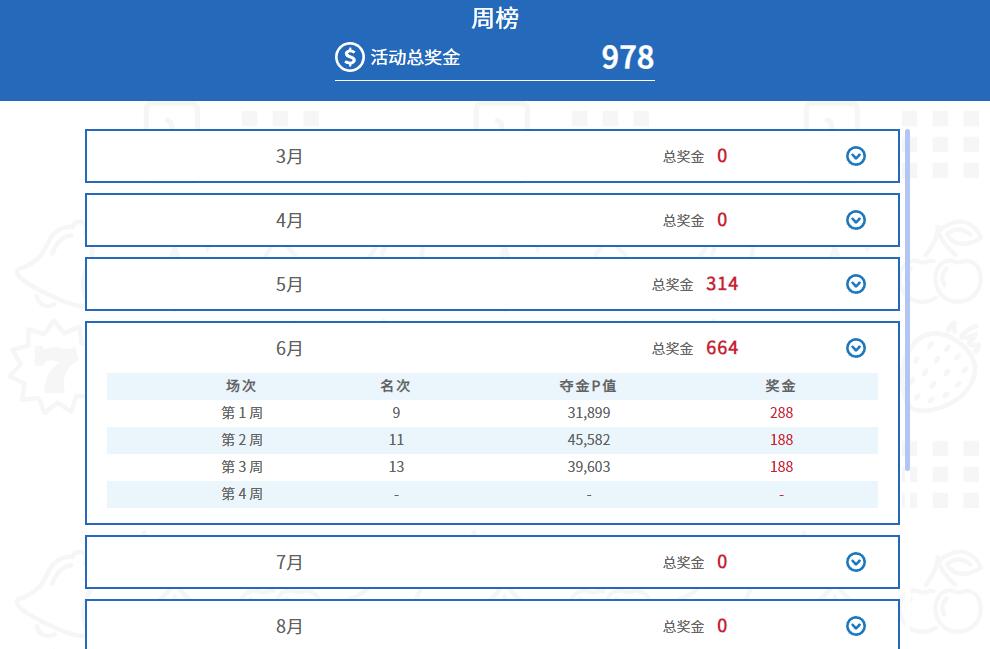
Task: Click the underline divider below 活动总奖金
Action: (x=494, y=79)
